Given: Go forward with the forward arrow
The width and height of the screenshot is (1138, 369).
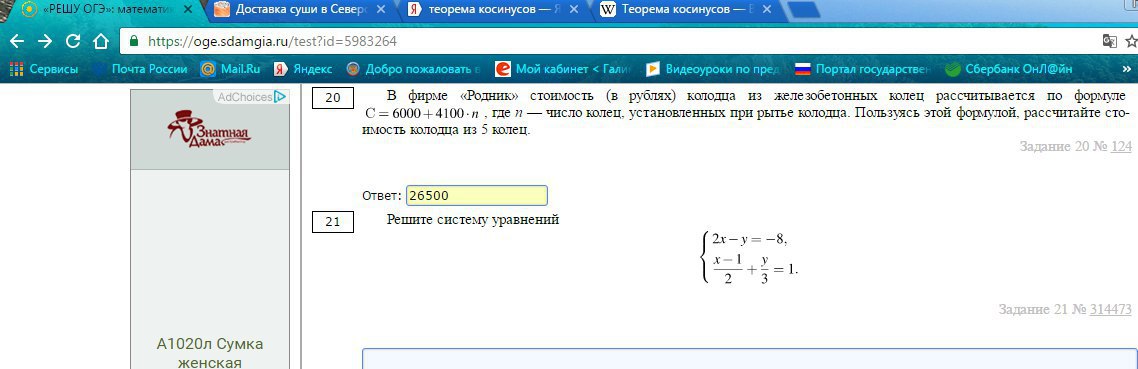Looking at the screenshot, I should point(45,41).
